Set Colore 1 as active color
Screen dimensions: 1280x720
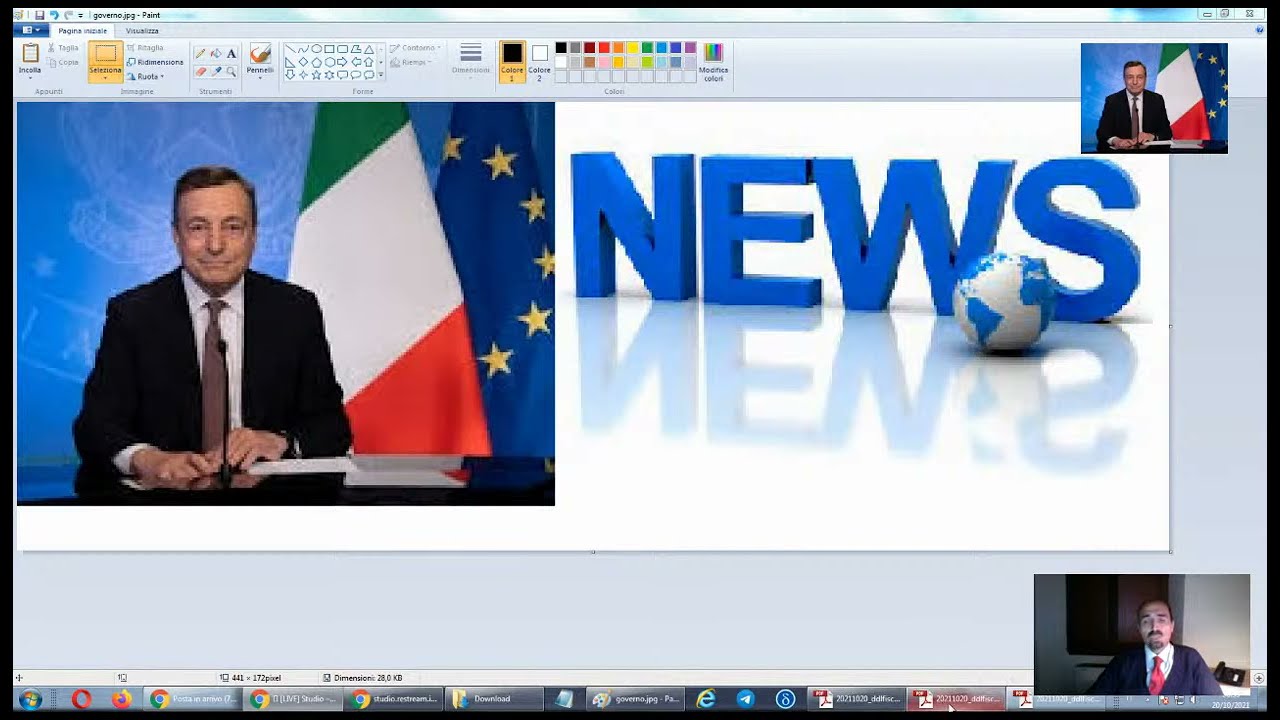(x=512, y=61)
